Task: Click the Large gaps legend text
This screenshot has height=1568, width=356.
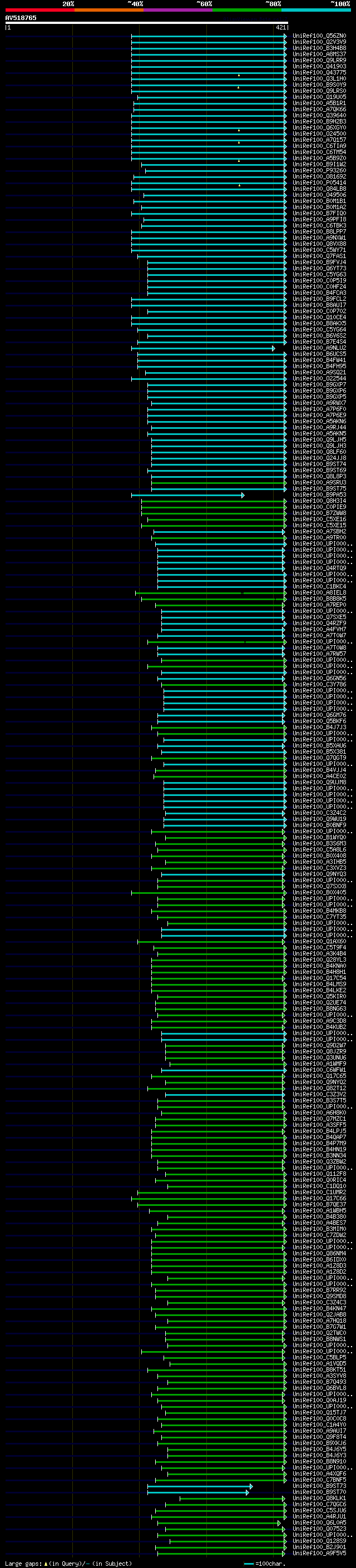Action: click(68, 1563)
